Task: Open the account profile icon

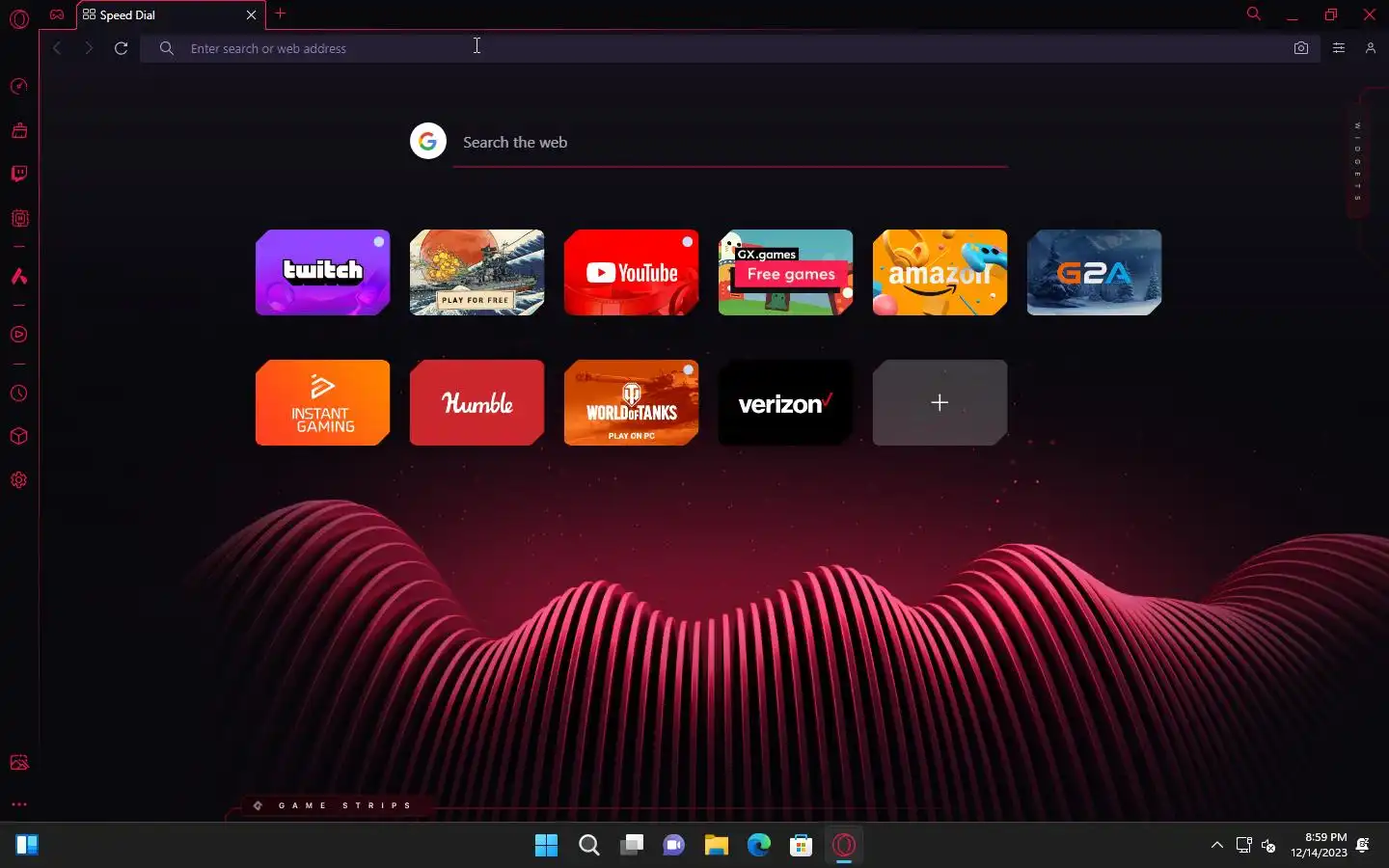Action: 1371,48
